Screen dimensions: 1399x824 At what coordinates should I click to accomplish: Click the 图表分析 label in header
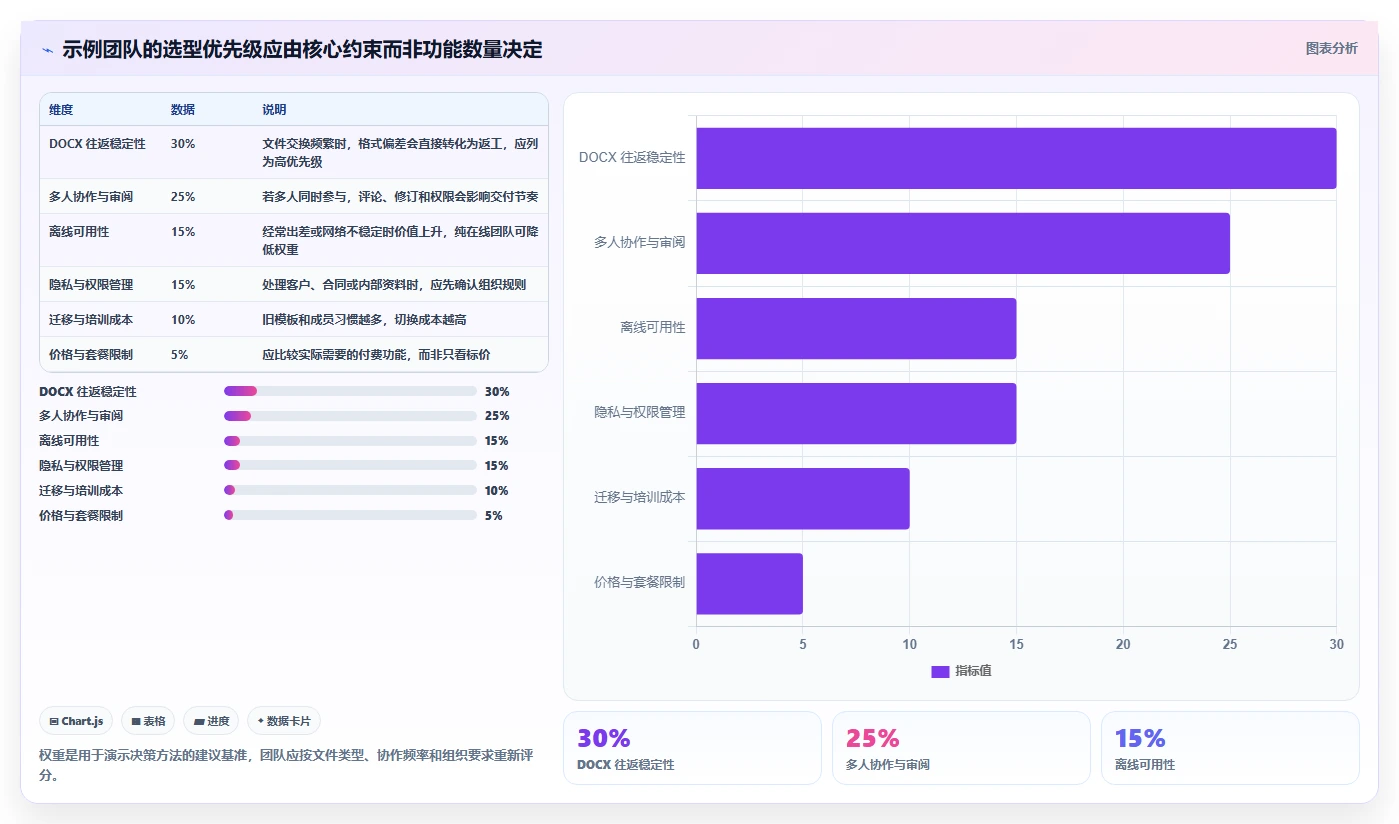tap(1331, 48)
